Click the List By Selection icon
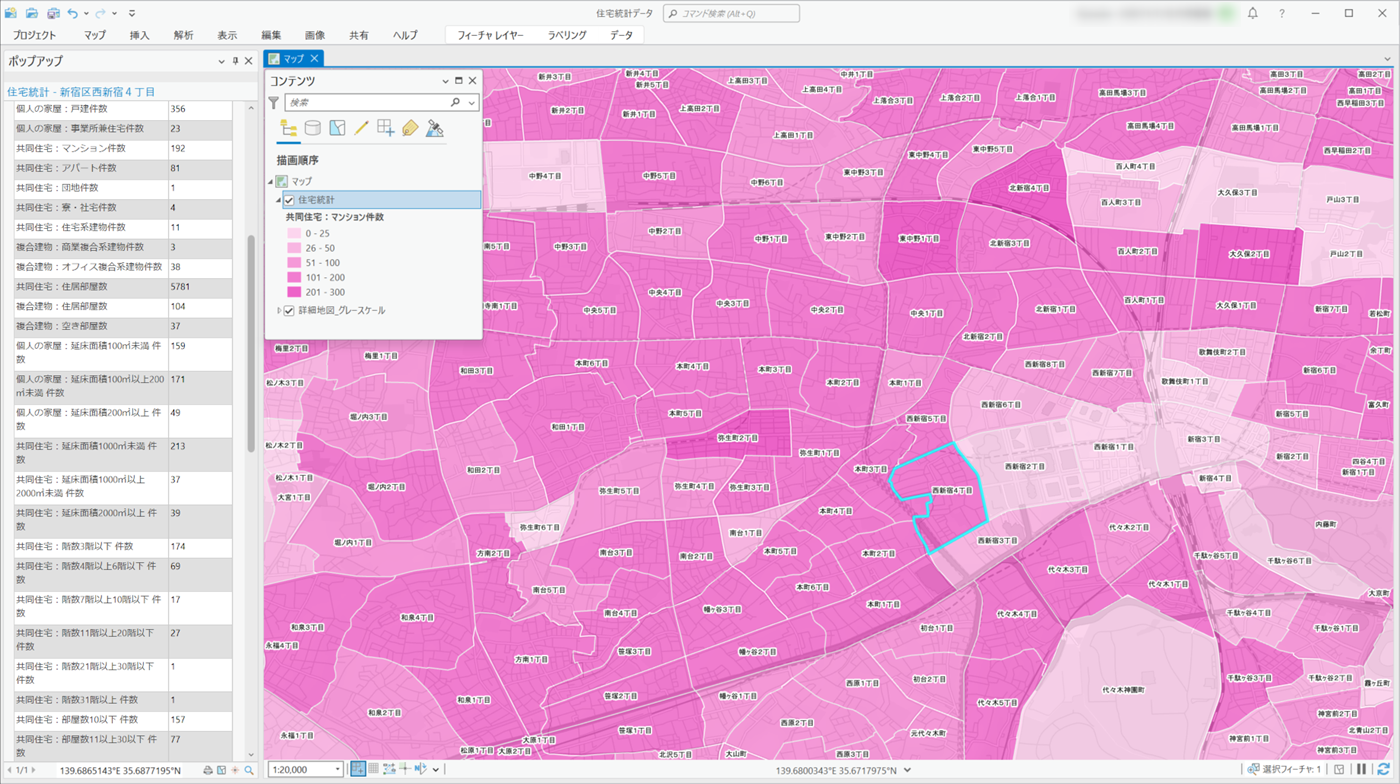1400x784 pixels. click(337, 128)
